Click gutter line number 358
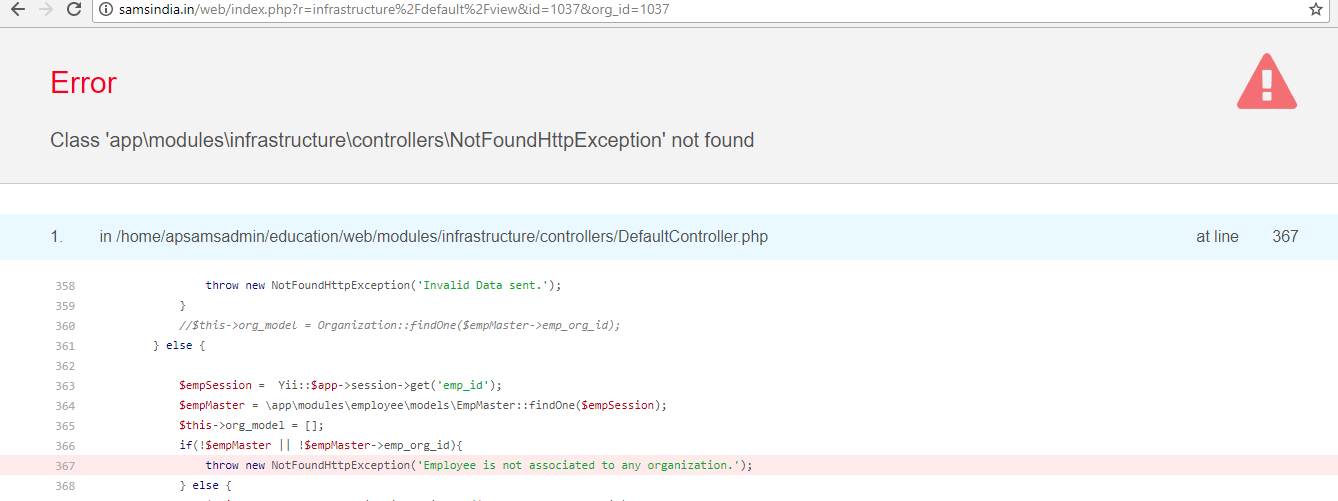 (65, 286)
